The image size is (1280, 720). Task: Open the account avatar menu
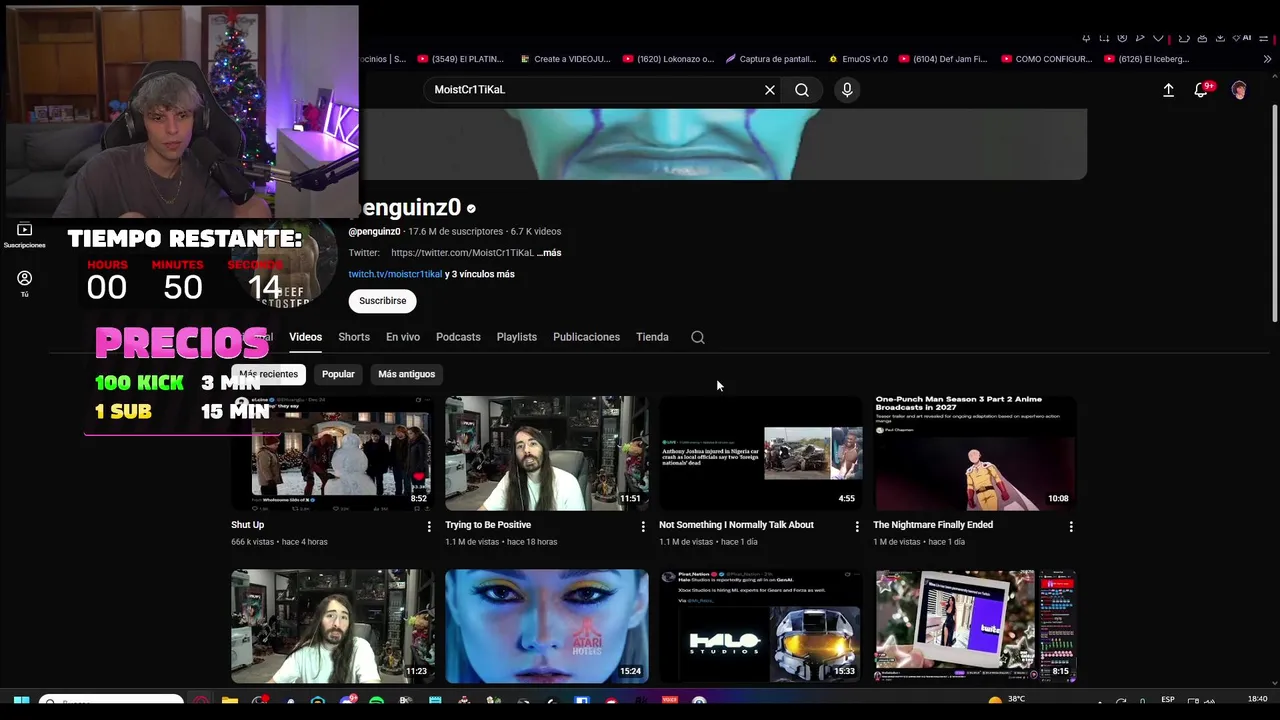pos(1239,90)
